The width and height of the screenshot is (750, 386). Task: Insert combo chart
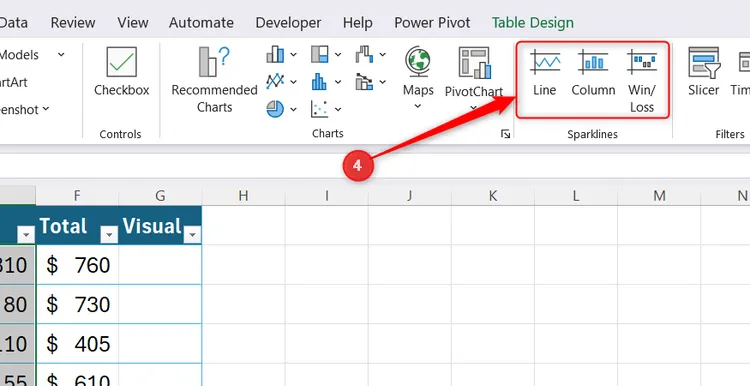click(x=364, y=81)
